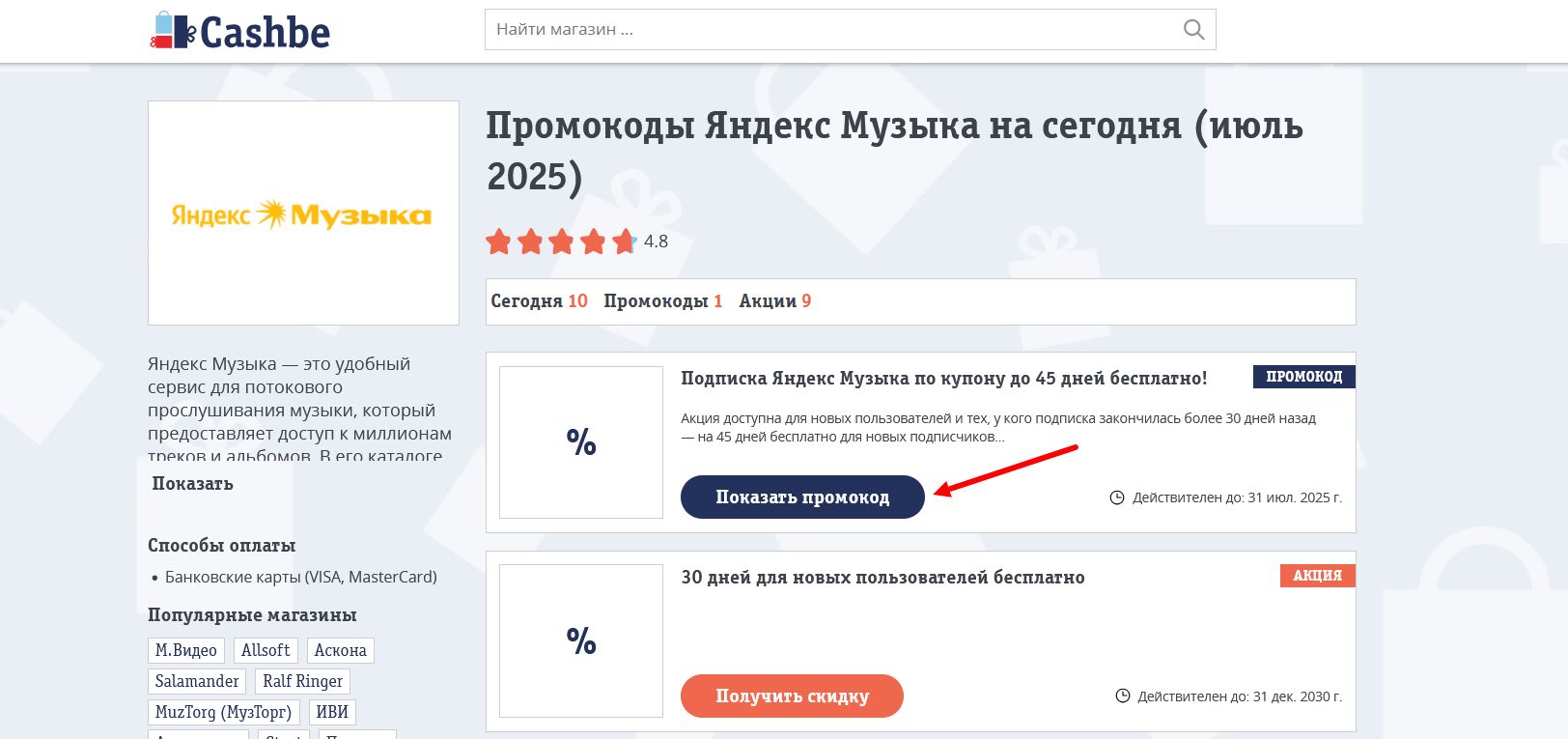Click the 'Показать промокод' button
Image resolution: width=1568 pixels, height=739 pixels.
(802, 497)
